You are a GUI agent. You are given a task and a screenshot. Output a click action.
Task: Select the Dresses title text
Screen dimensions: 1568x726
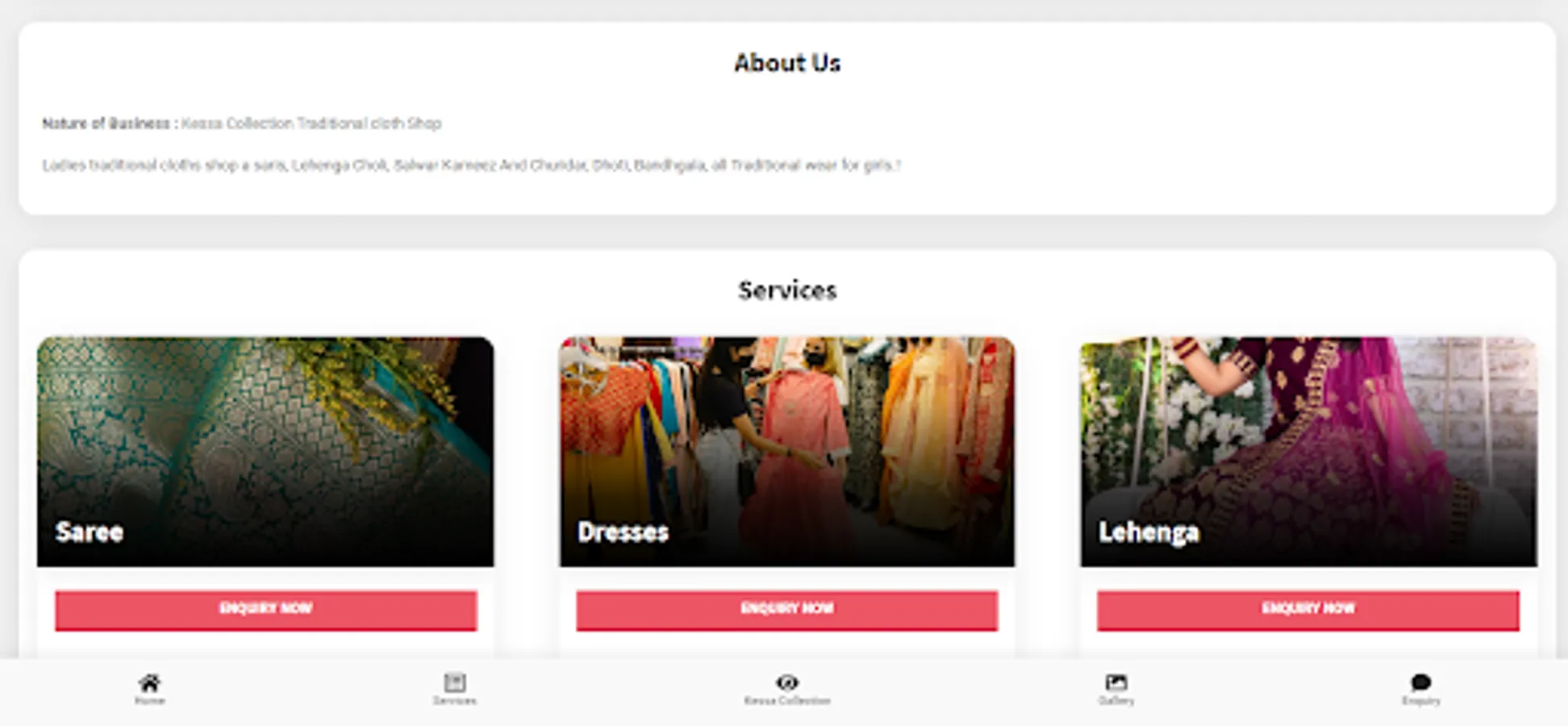pos(623,532)
